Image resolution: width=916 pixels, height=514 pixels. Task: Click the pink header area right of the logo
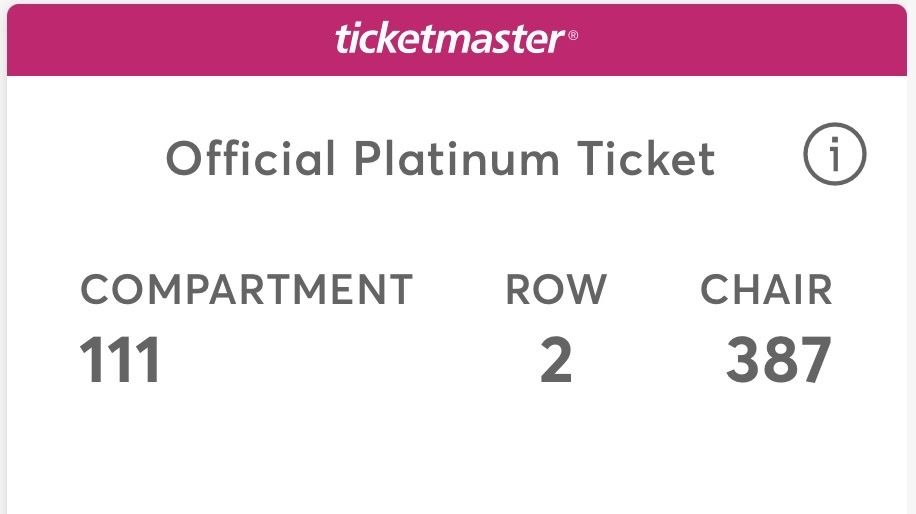(x=750, y=40)
